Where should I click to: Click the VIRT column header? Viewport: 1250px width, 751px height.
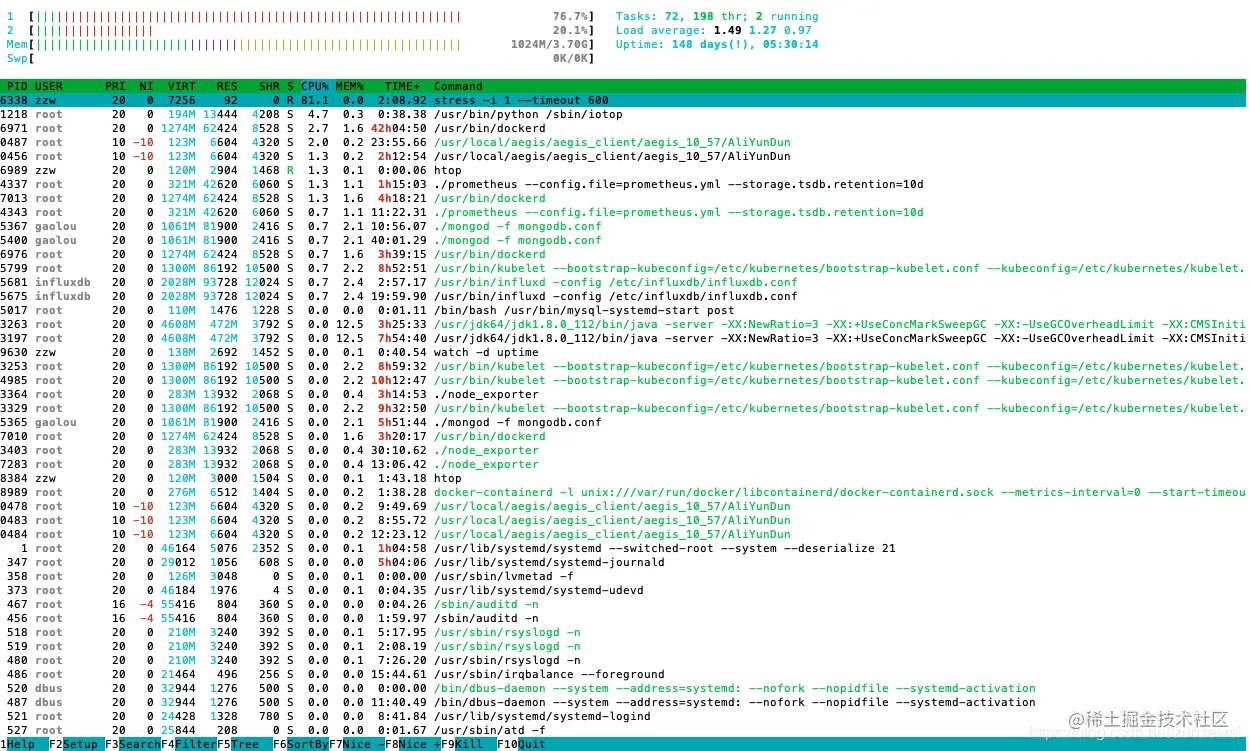[x=182, y=86]
